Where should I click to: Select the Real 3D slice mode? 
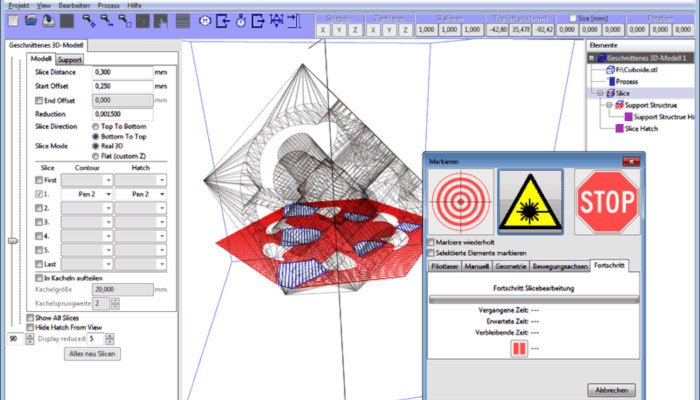(96, 146)
